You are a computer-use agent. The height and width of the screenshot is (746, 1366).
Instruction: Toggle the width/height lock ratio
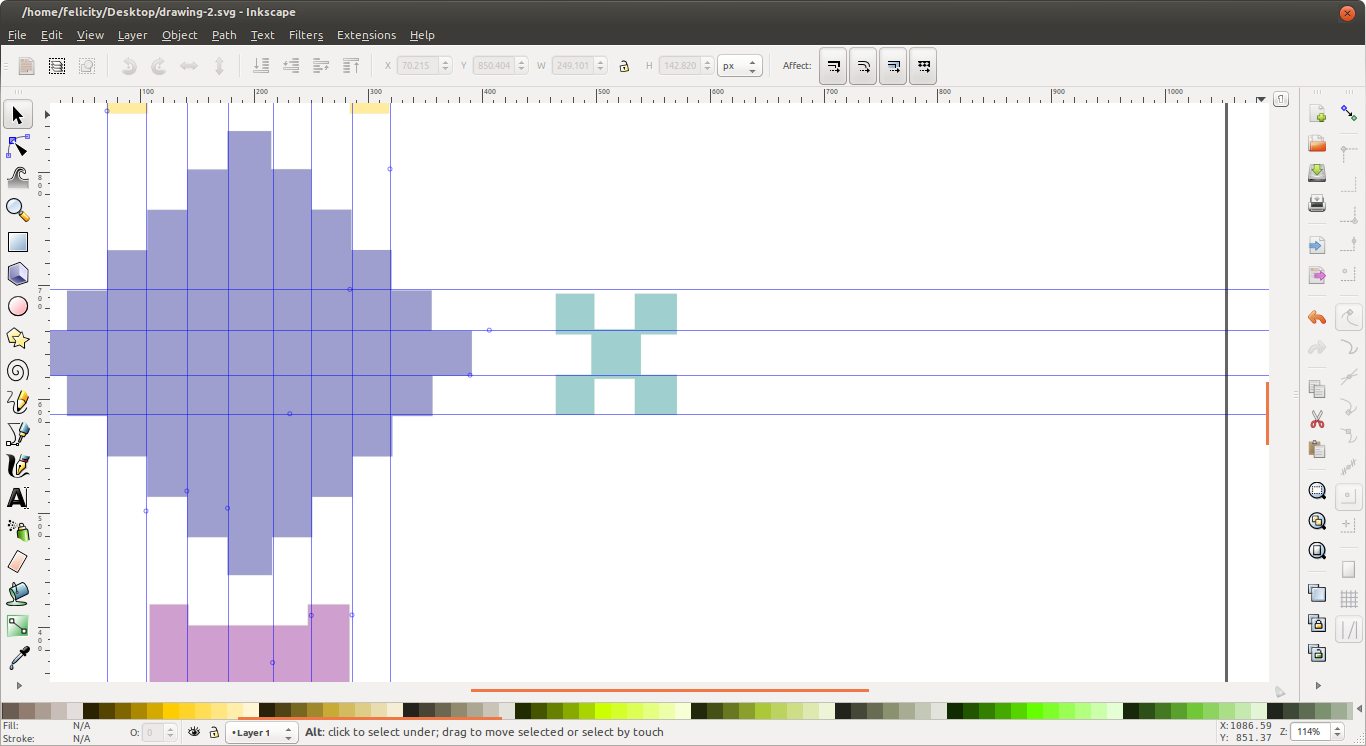(624, 66)
